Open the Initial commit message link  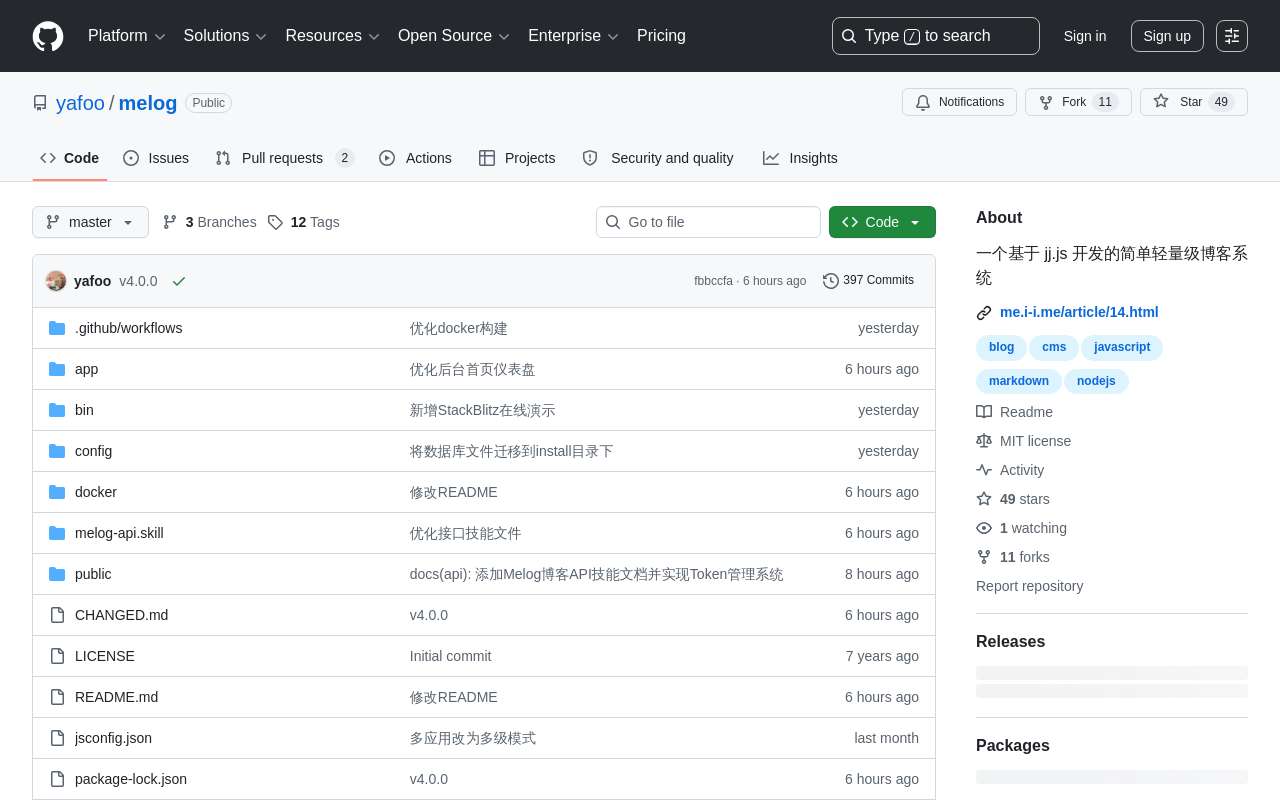click(x=450, y=656)
